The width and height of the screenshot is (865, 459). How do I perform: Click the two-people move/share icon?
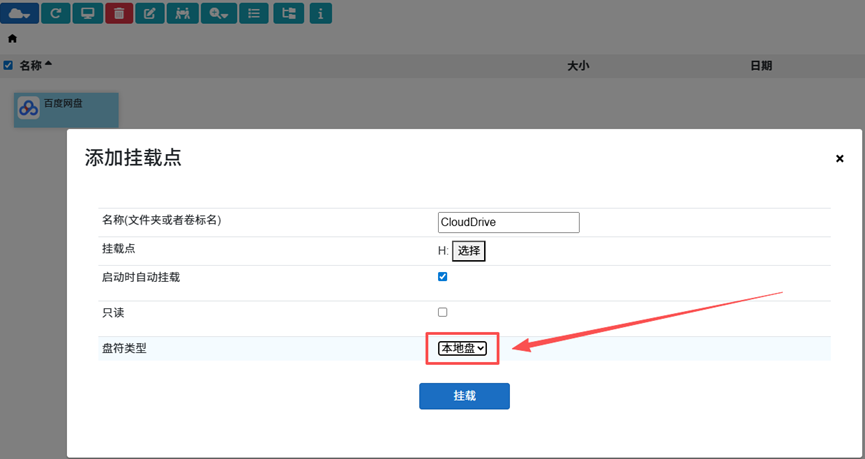coord(183,13)
